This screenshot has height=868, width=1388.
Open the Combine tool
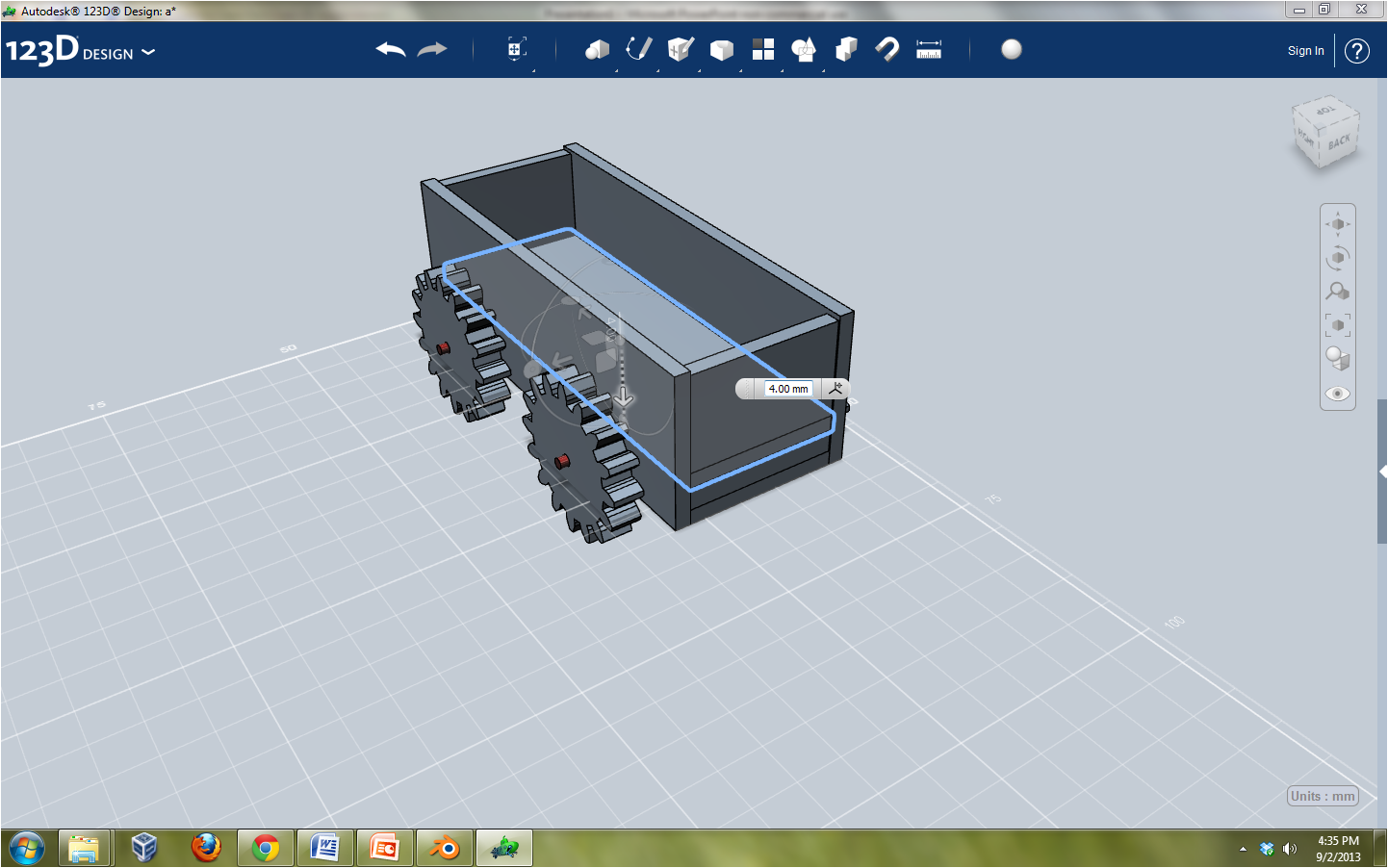[x=846, y=49]
